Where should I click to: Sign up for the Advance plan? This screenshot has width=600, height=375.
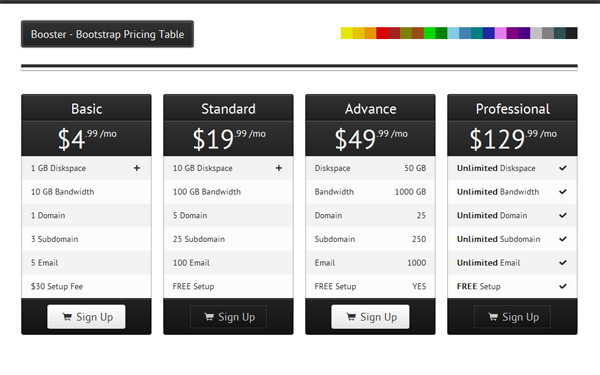[370, 317]
